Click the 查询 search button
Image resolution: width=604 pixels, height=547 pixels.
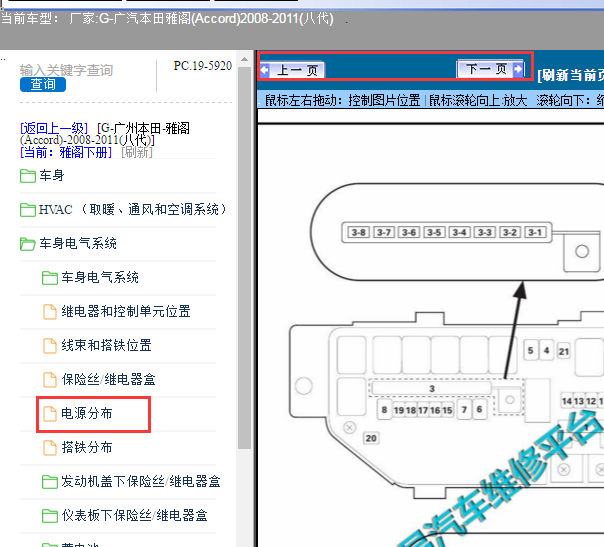click(x=43, y=84)
